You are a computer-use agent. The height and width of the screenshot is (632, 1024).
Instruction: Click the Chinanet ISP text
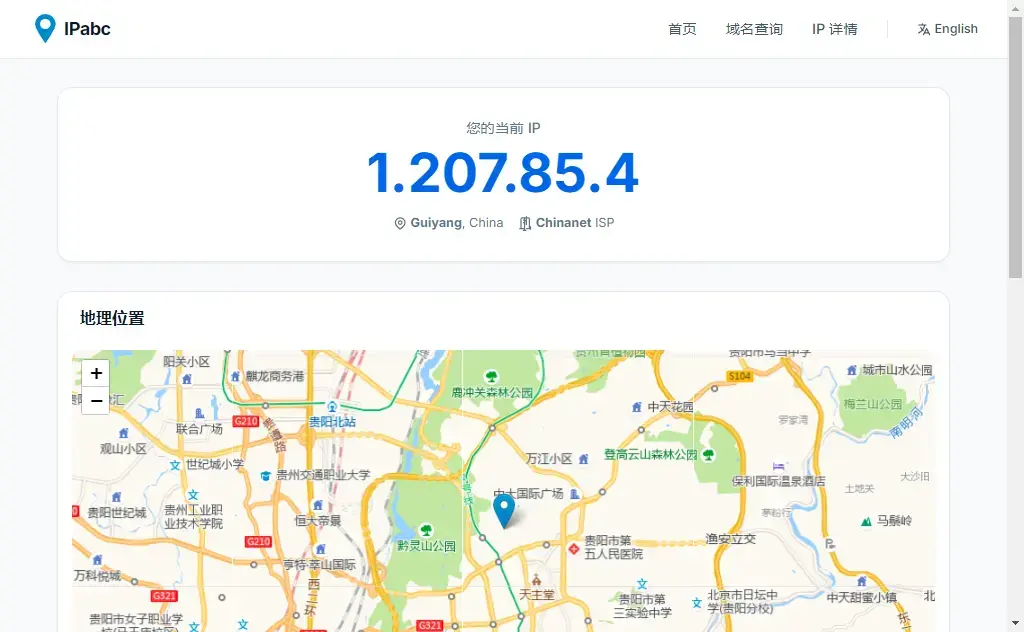point(575,223)
